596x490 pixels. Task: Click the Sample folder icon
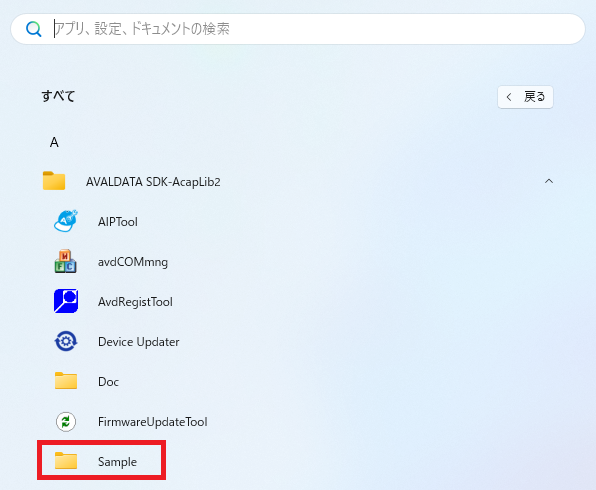tap(66, 460)
